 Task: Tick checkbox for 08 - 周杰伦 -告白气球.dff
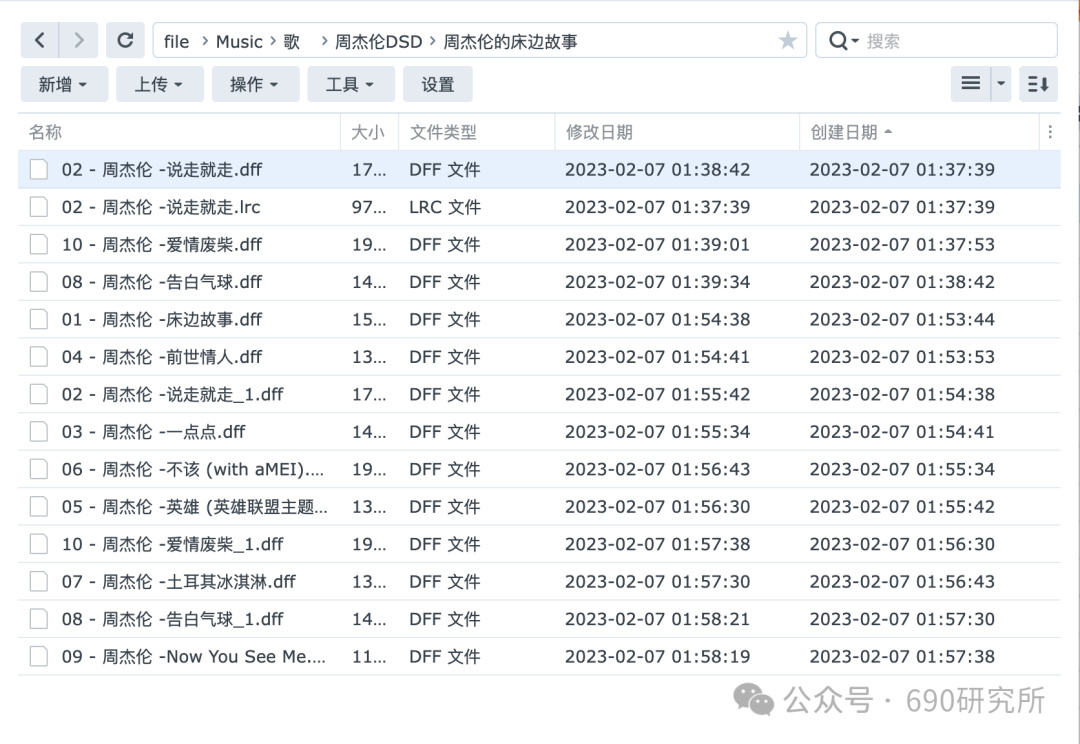pos(39,282)
